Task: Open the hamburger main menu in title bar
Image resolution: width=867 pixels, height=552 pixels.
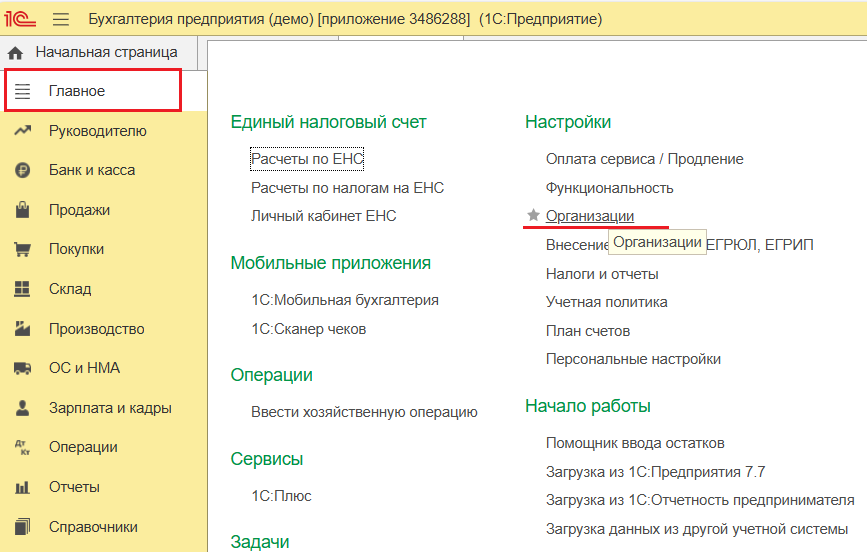Action: [x=61, y=19]
